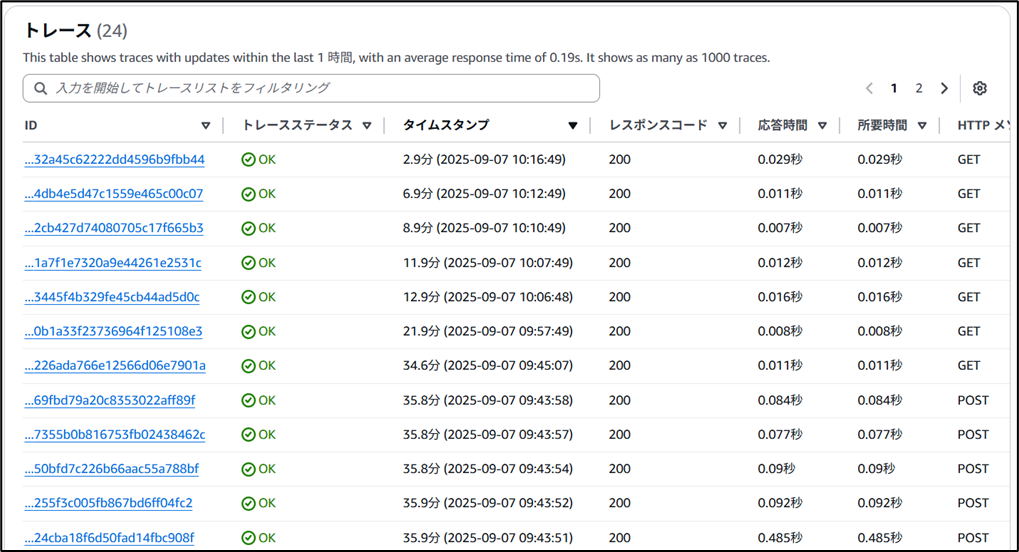Open trace ...226ada766e12566d06e7901a
The image size is (1019, 552).
pyautogui.click(x=115, y=366)
